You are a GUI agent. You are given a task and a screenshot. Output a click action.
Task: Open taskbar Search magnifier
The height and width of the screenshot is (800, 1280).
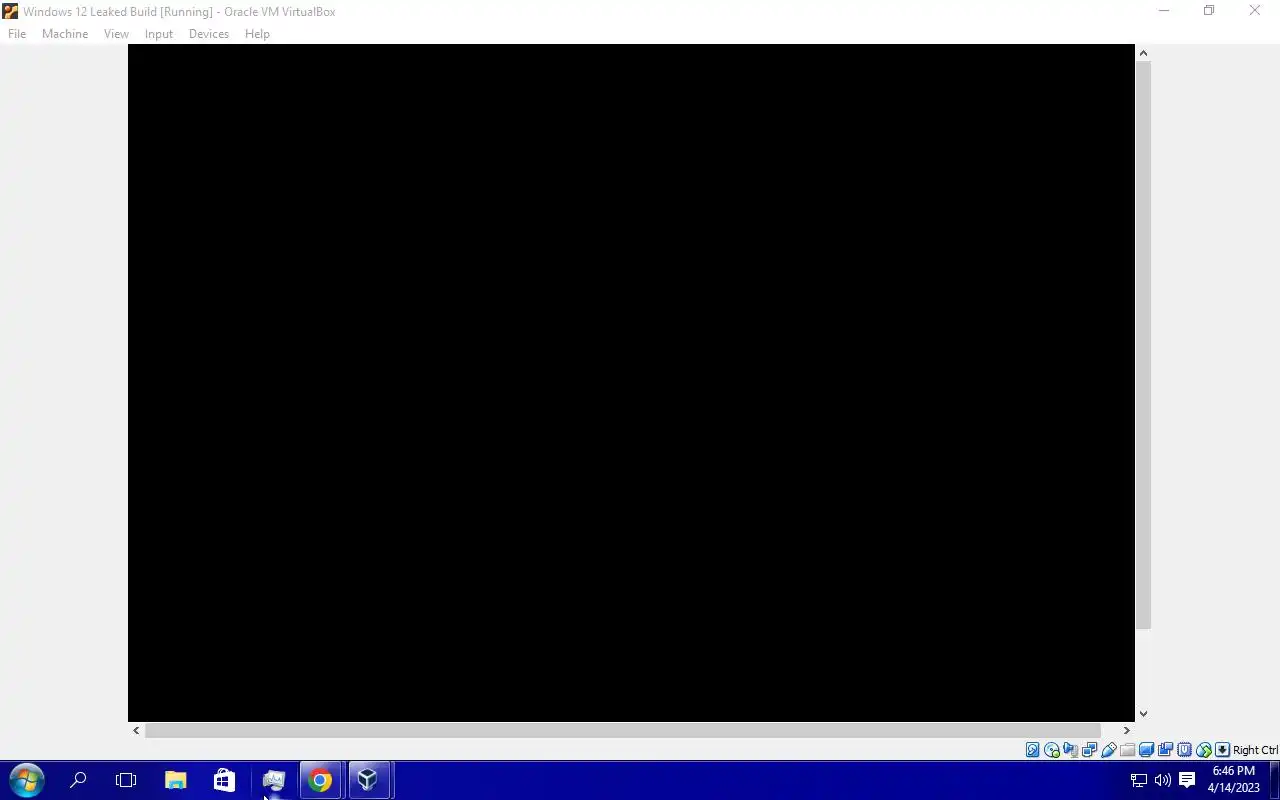point(78,780)
